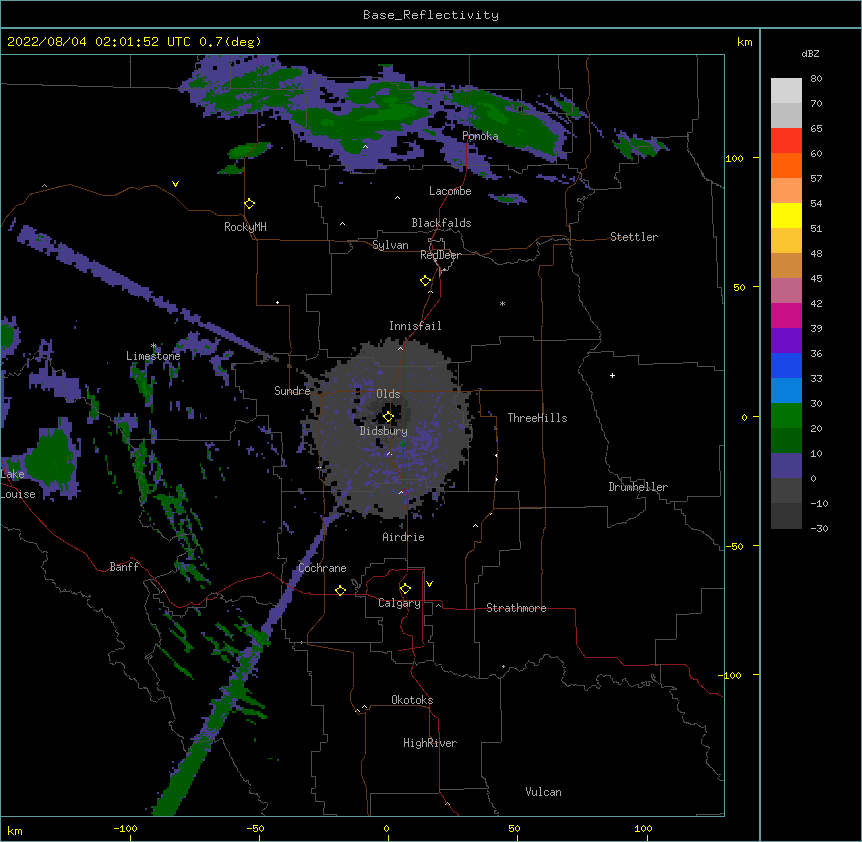Click the RedDeer city label
Viewport: 862px width, 842px height.
[440, 255]
